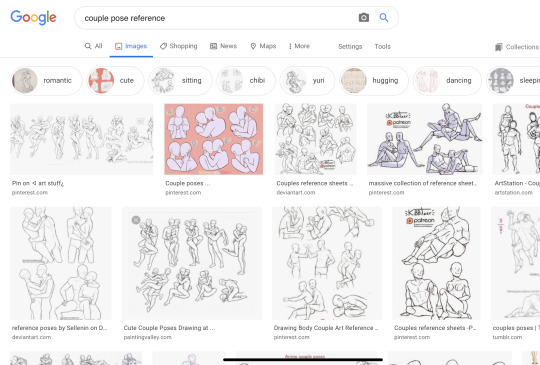This screenshot has width=540, height=365.
Task: Choose the hugging filter chip
Action: point(374,81)
